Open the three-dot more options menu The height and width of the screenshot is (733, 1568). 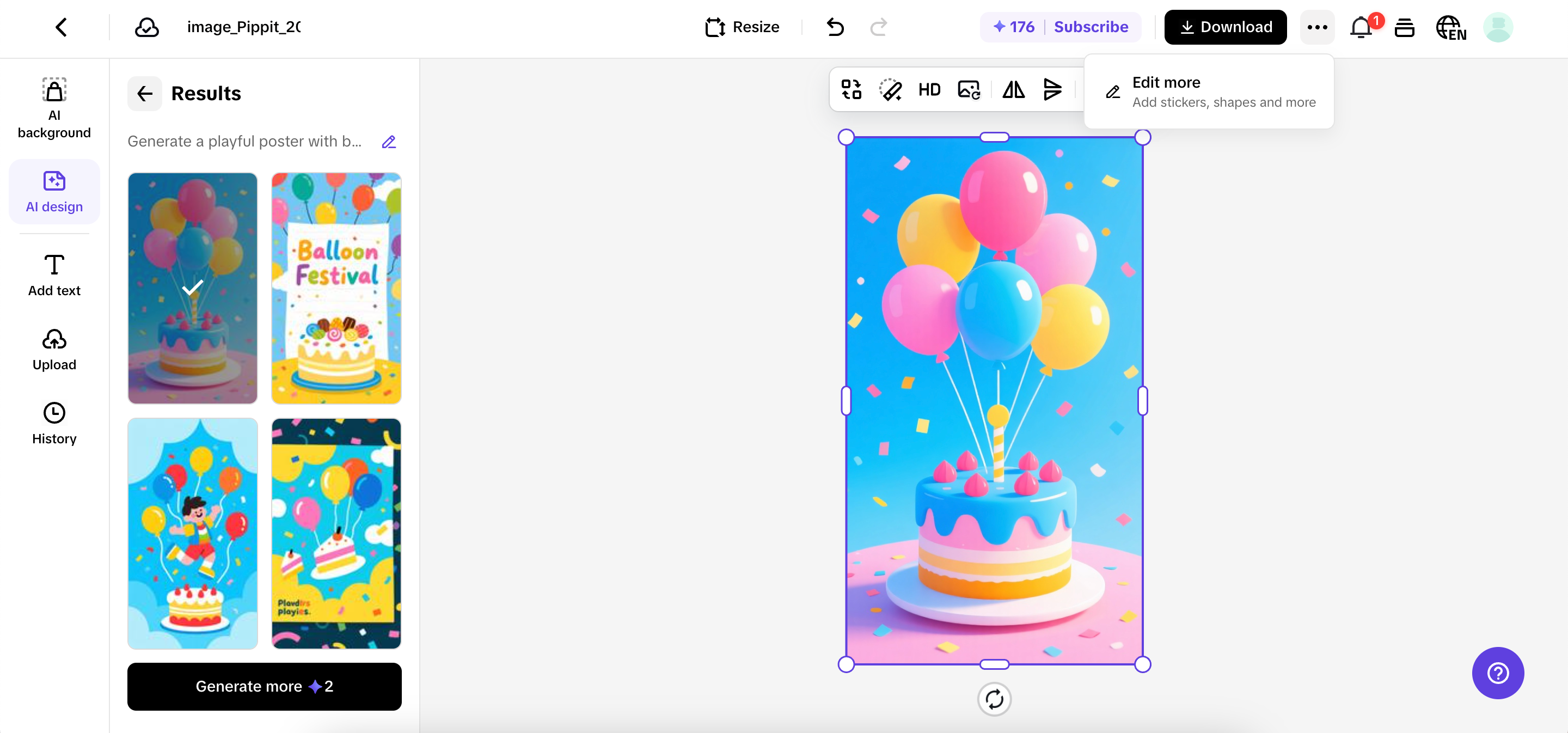point(1317,27)
